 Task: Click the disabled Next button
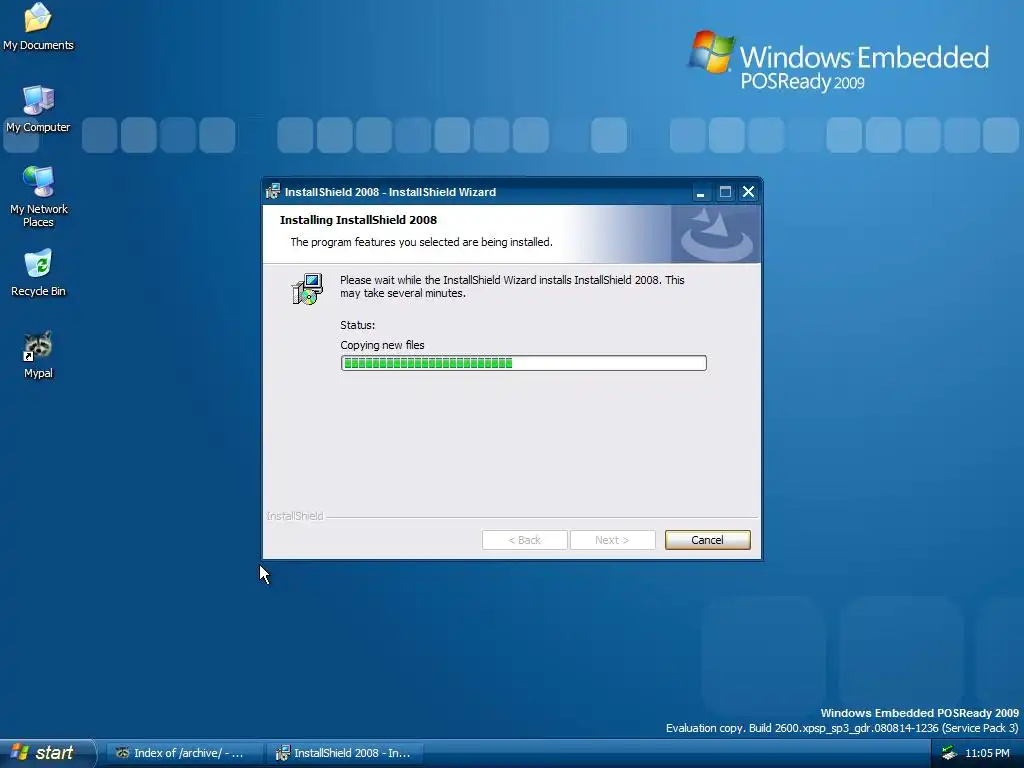[612, 540]
